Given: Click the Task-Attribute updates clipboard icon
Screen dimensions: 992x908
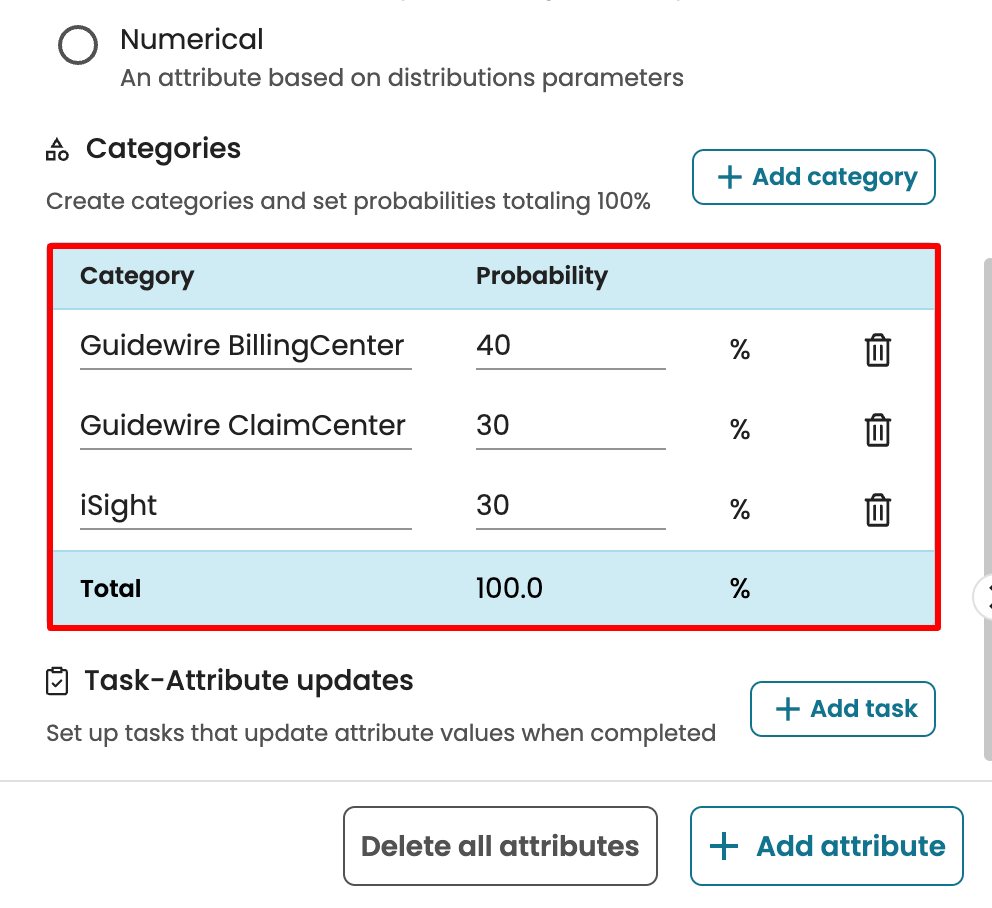Looking at the screenshot, I should (x=58, y=682).
